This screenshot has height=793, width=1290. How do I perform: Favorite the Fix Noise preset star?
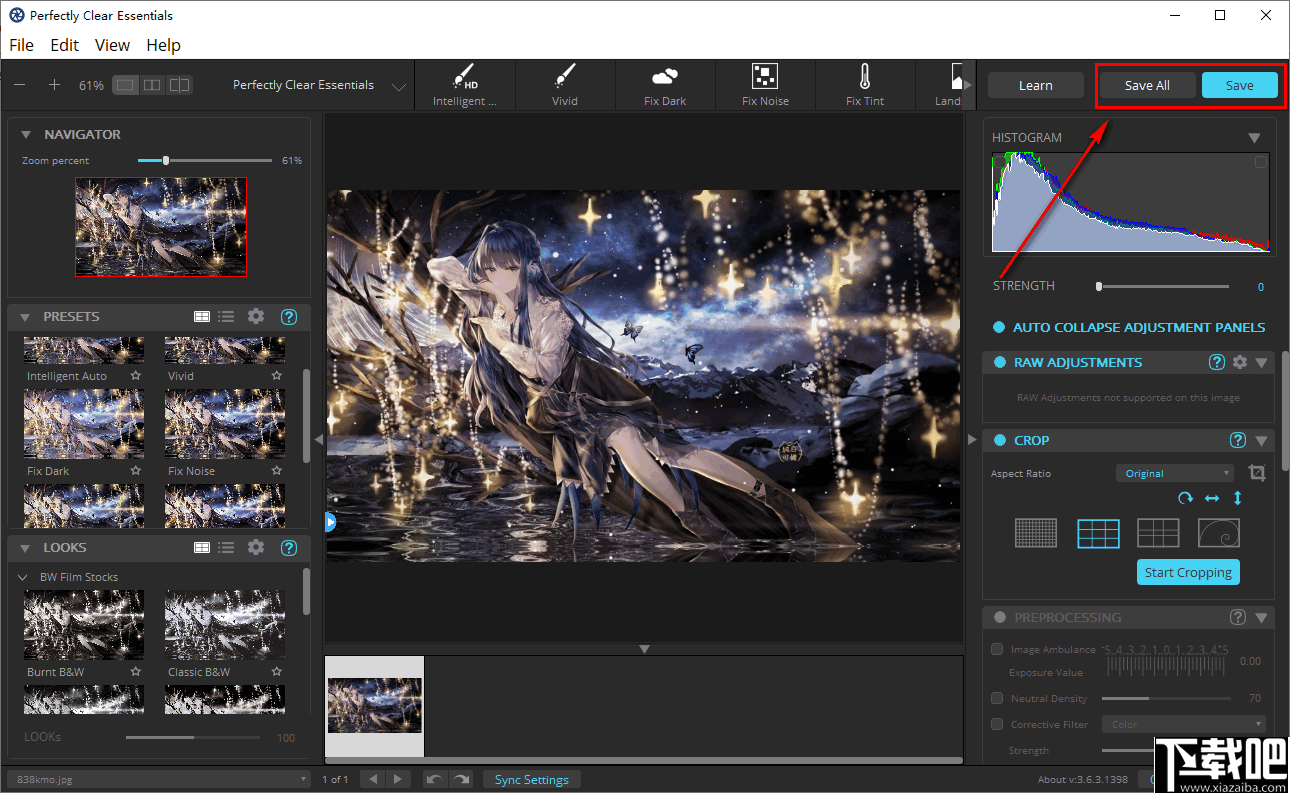276,471
